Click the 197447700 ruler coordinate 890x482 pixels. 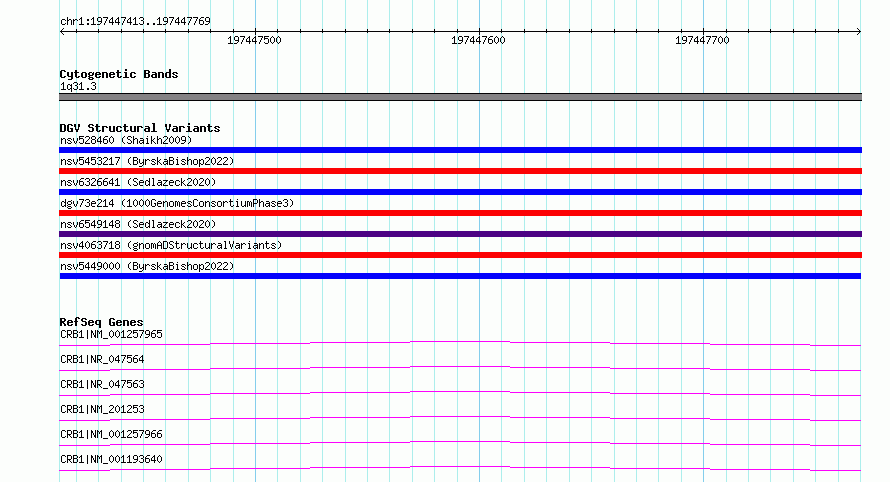click(x=702, y=40)
